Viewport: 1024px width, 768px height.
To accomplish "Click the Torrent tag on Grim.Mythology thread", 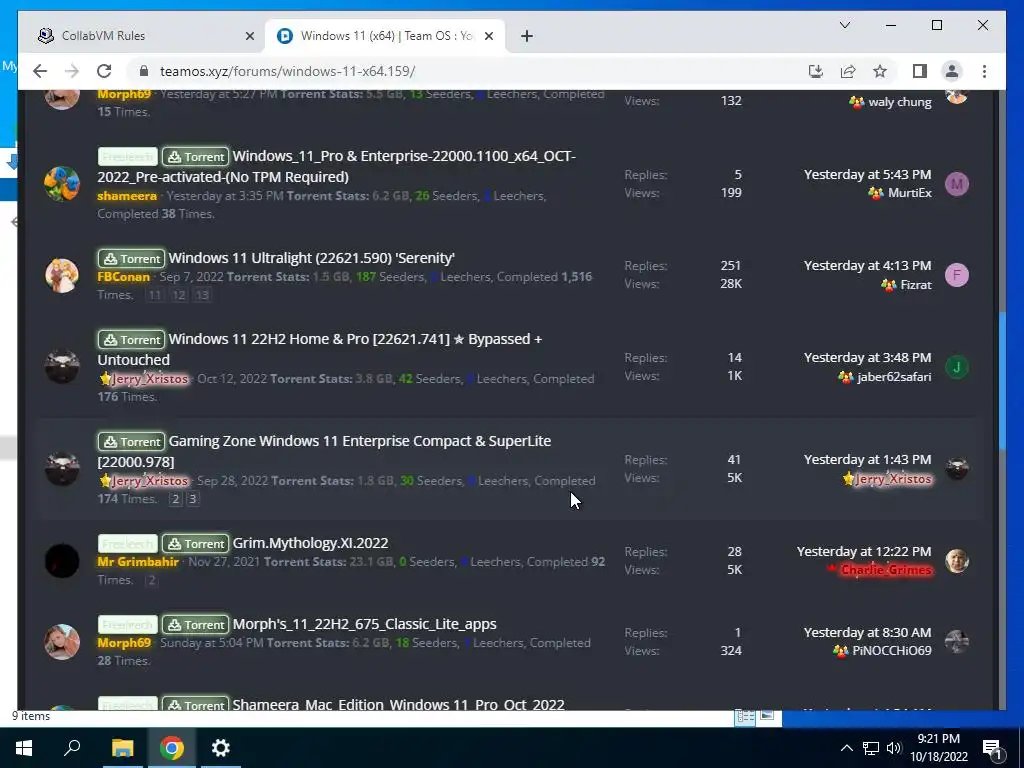I will (x=195, y=543).
